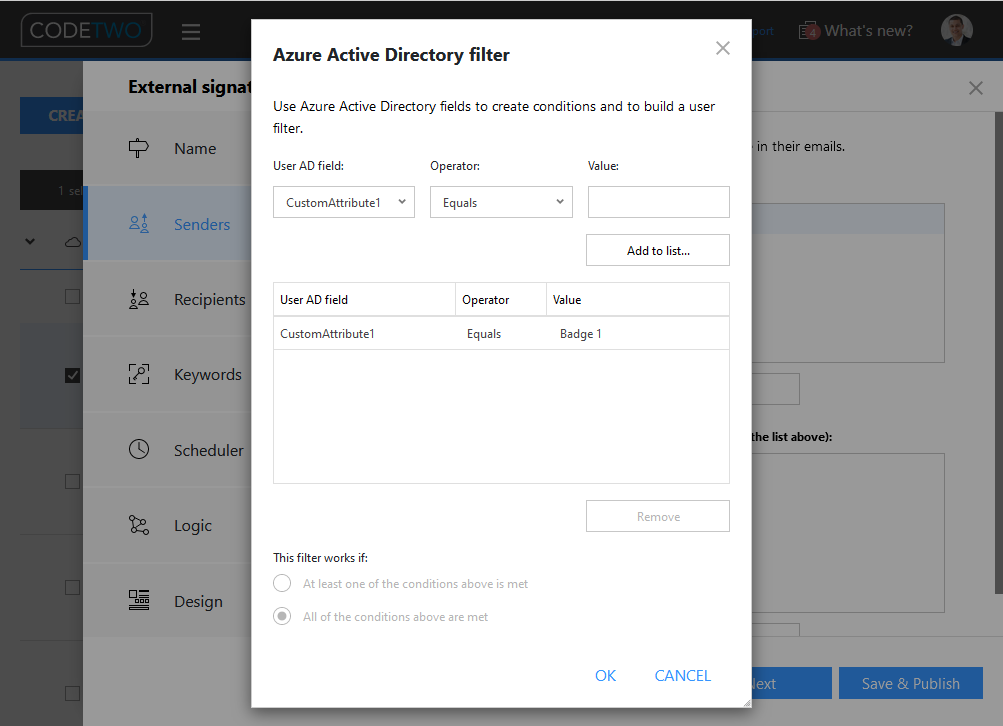Click the Recipients step icon
Viewport: 1003px width, 726px height.
click(x=139, y=299)
